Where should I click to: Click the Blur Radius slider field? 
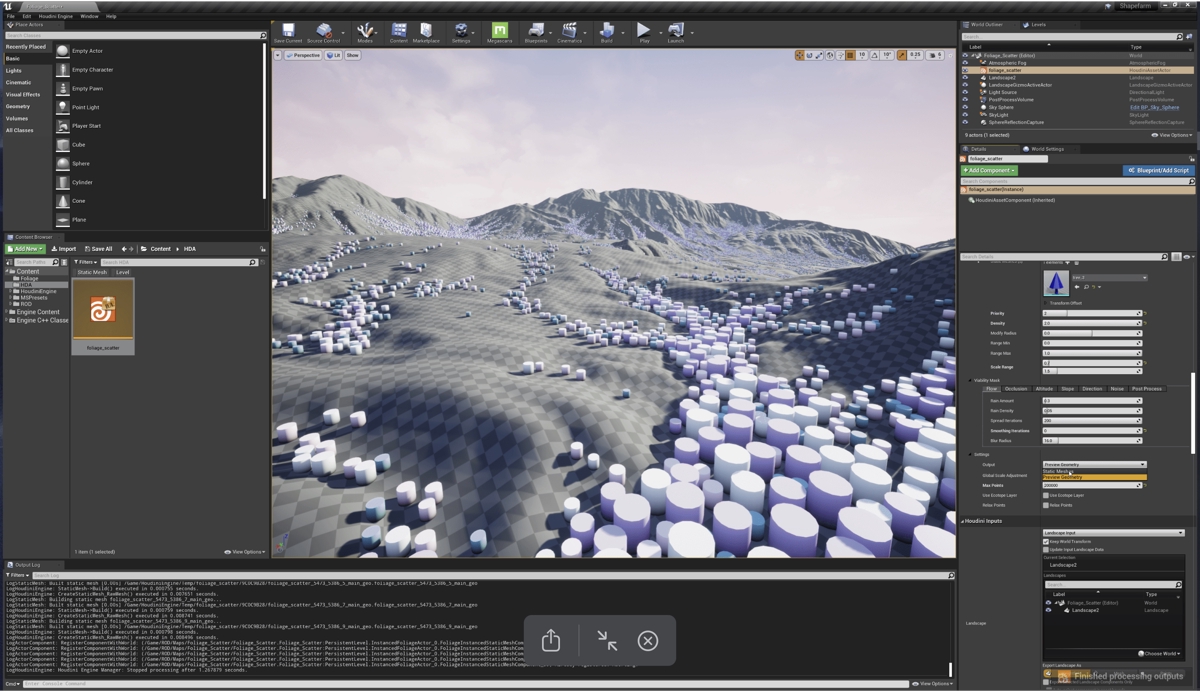point(1092,440)
